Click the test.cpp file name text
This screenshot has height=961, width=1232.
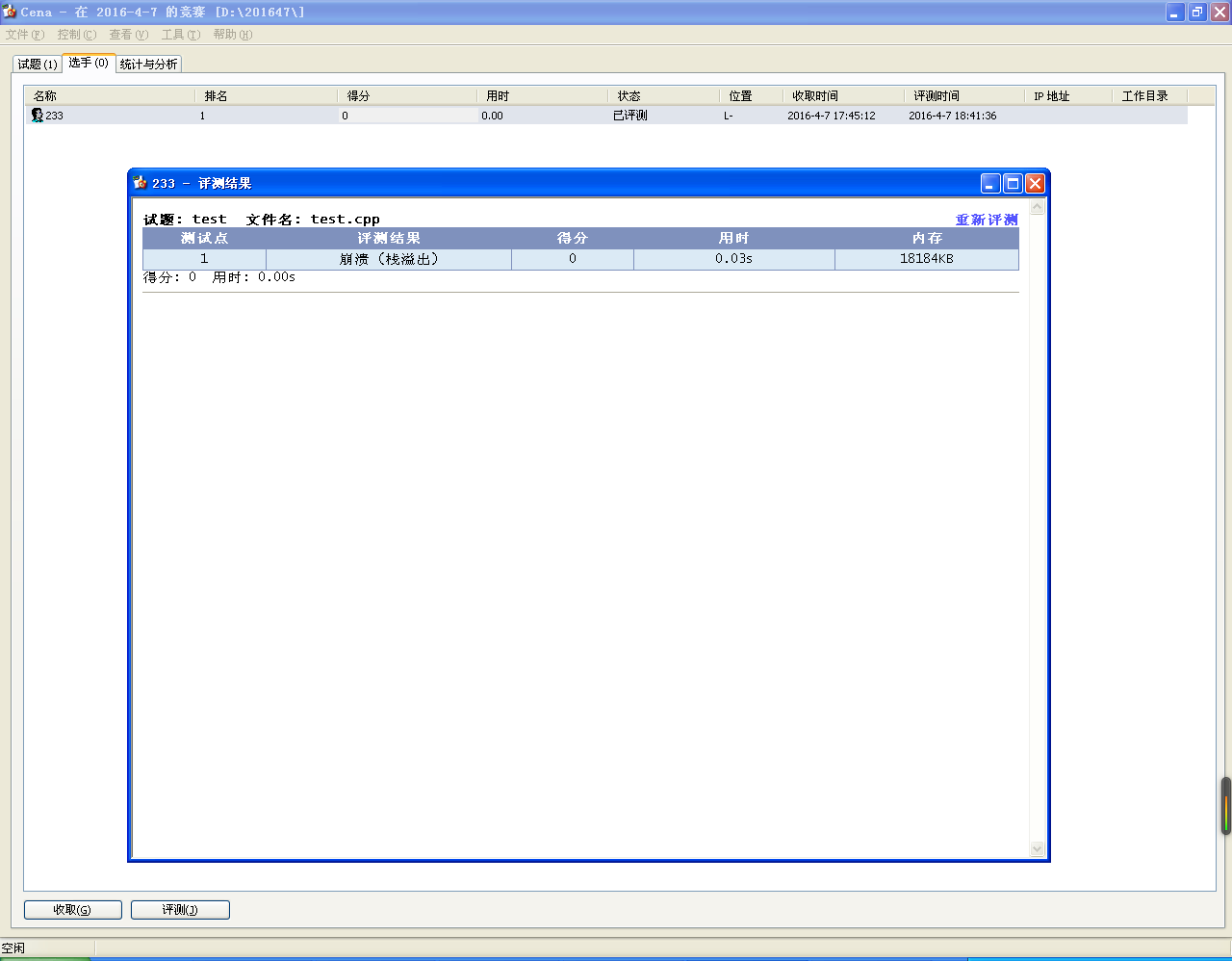[x=345, y=220]
